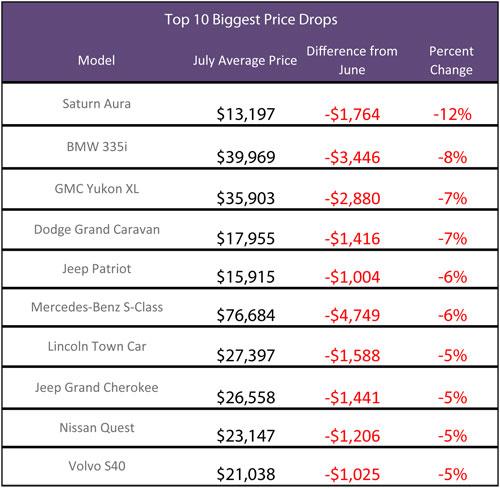Select the Saturn Aura model cell
The height and width of the screenshot is (489, 500).
(96, 104)
